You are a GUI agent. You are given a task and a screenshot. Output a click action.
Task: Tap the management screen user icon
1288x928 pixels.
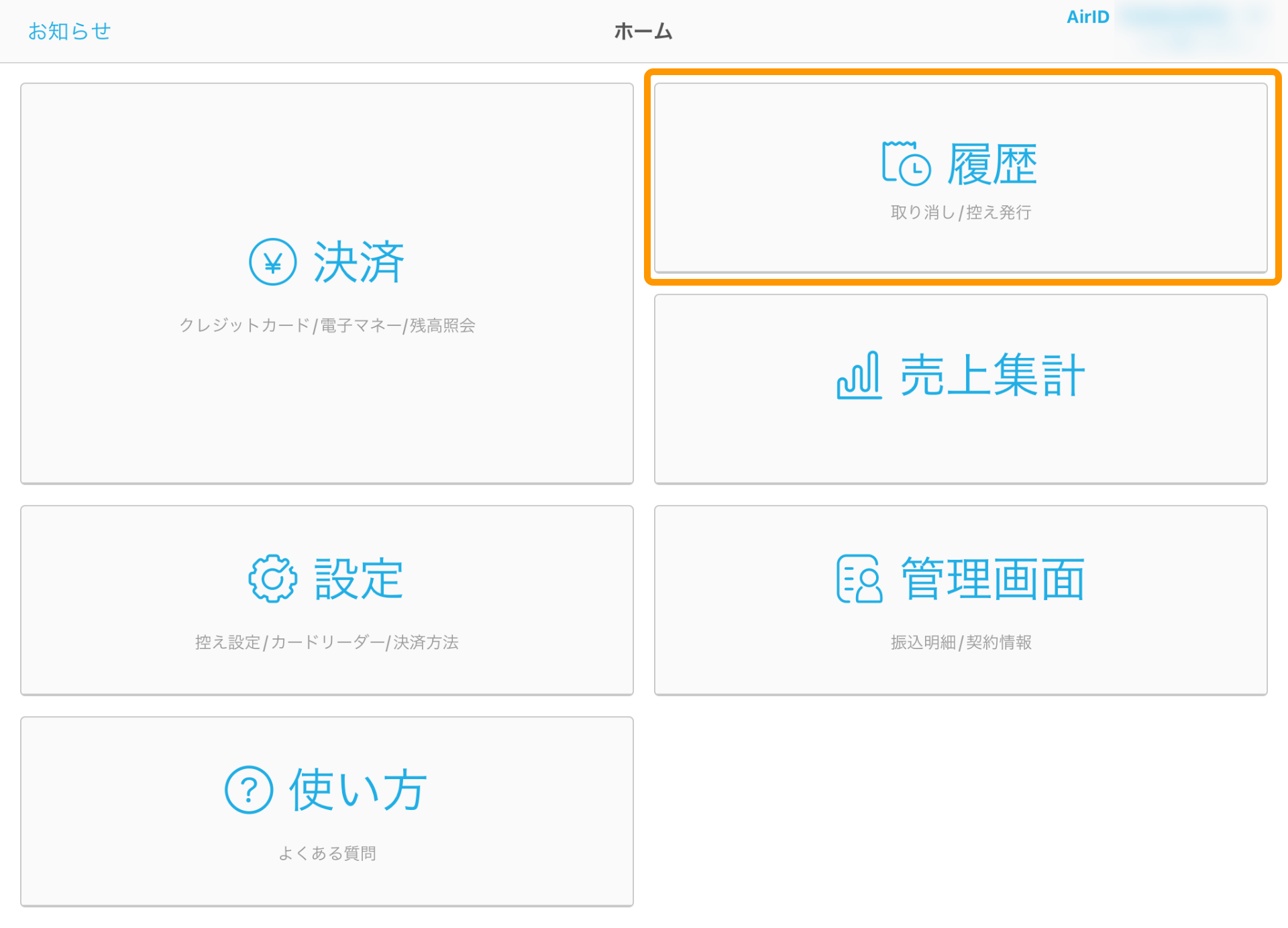859,579
